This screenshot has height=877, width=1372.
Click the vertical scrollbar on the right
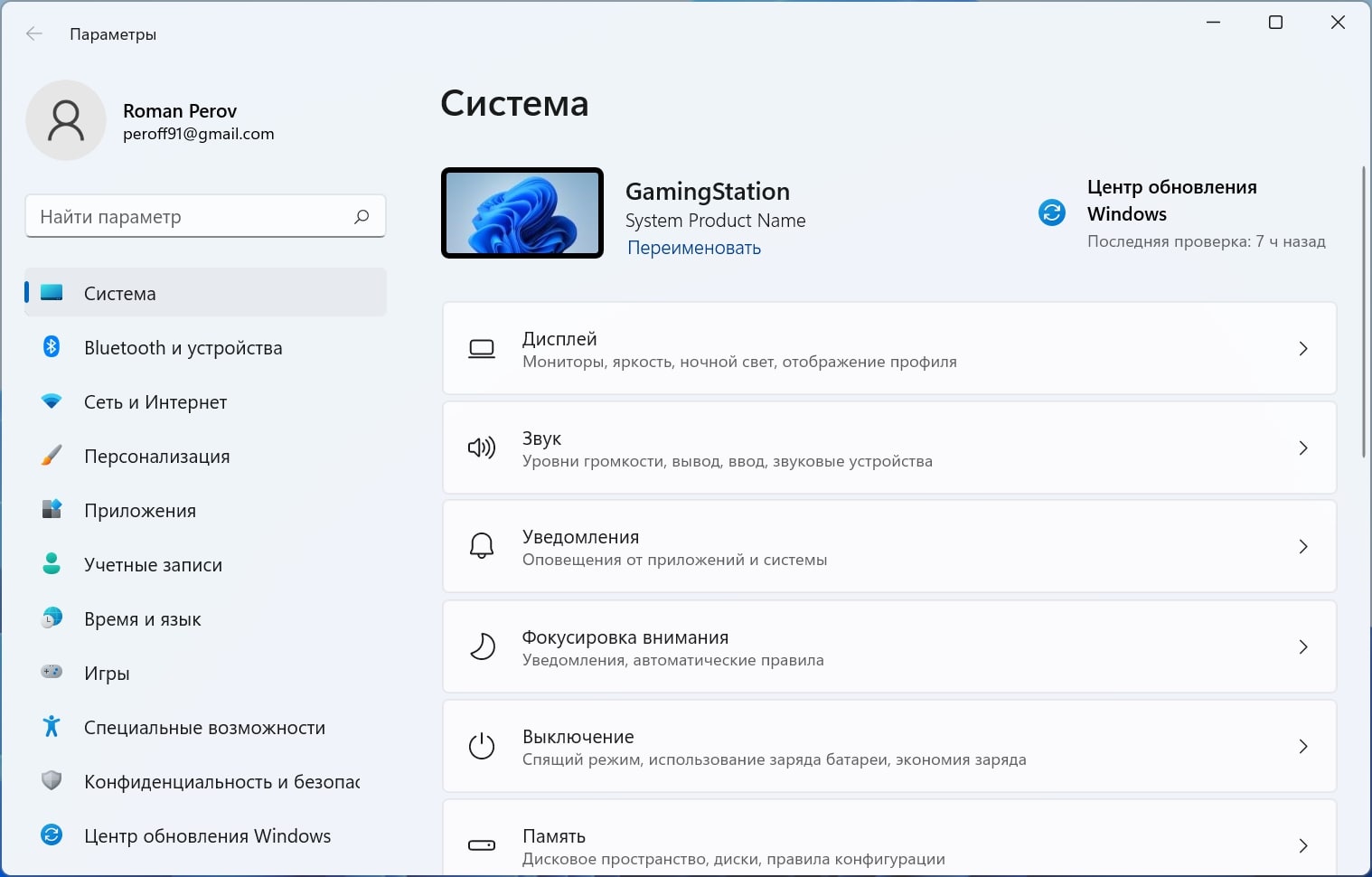tap(1364, 312)
